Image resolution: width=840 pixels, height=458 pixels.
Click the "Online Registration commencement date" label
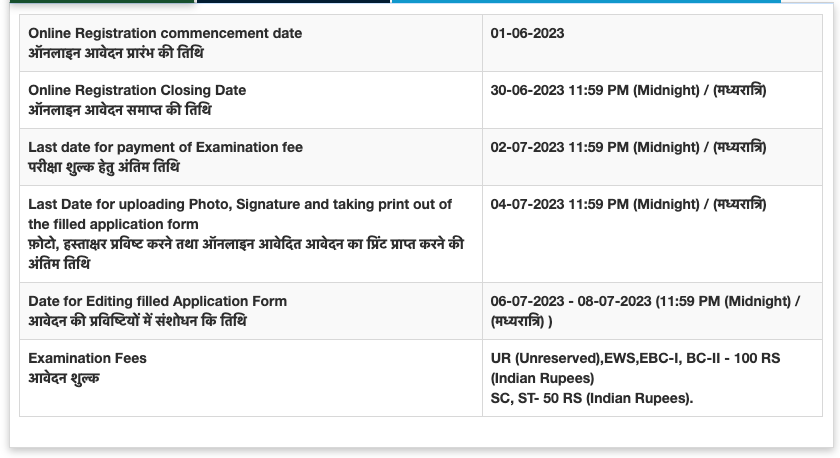pyautogui.click(x=165, y=33)
